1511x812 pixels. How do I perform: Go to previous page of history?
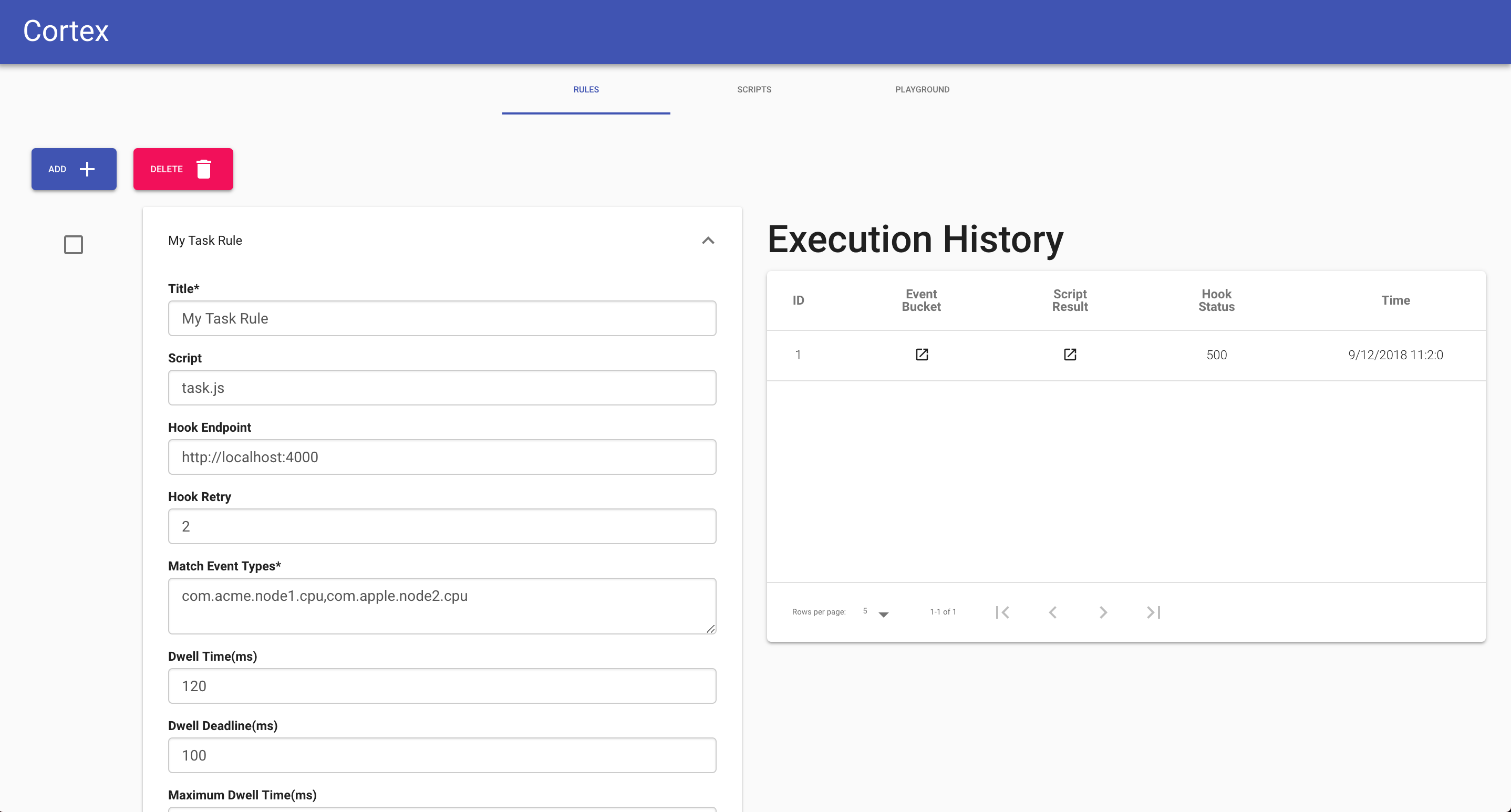(x=1053, y=612)
